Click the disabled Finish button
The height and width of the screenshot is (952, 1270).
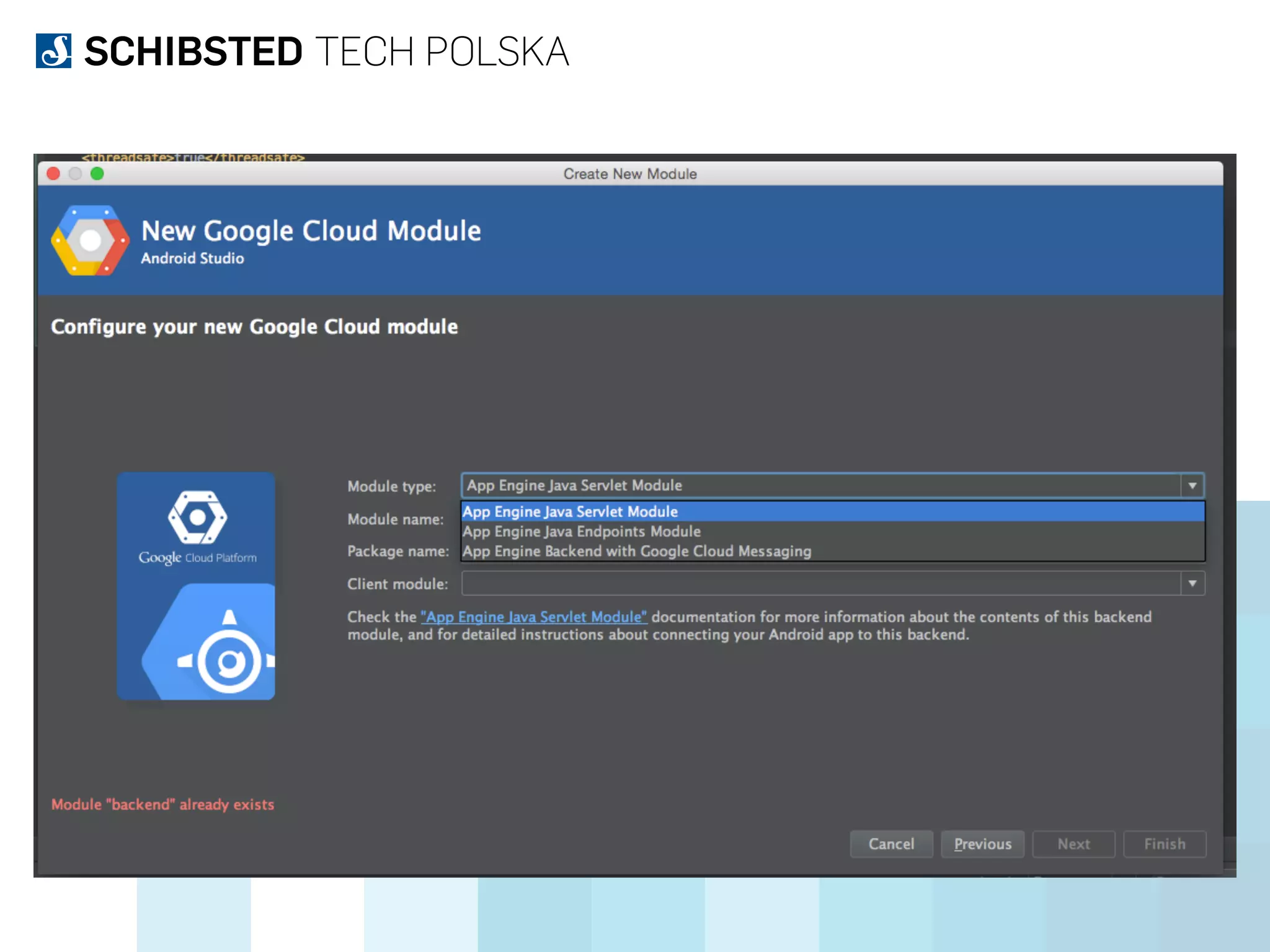1165,844
